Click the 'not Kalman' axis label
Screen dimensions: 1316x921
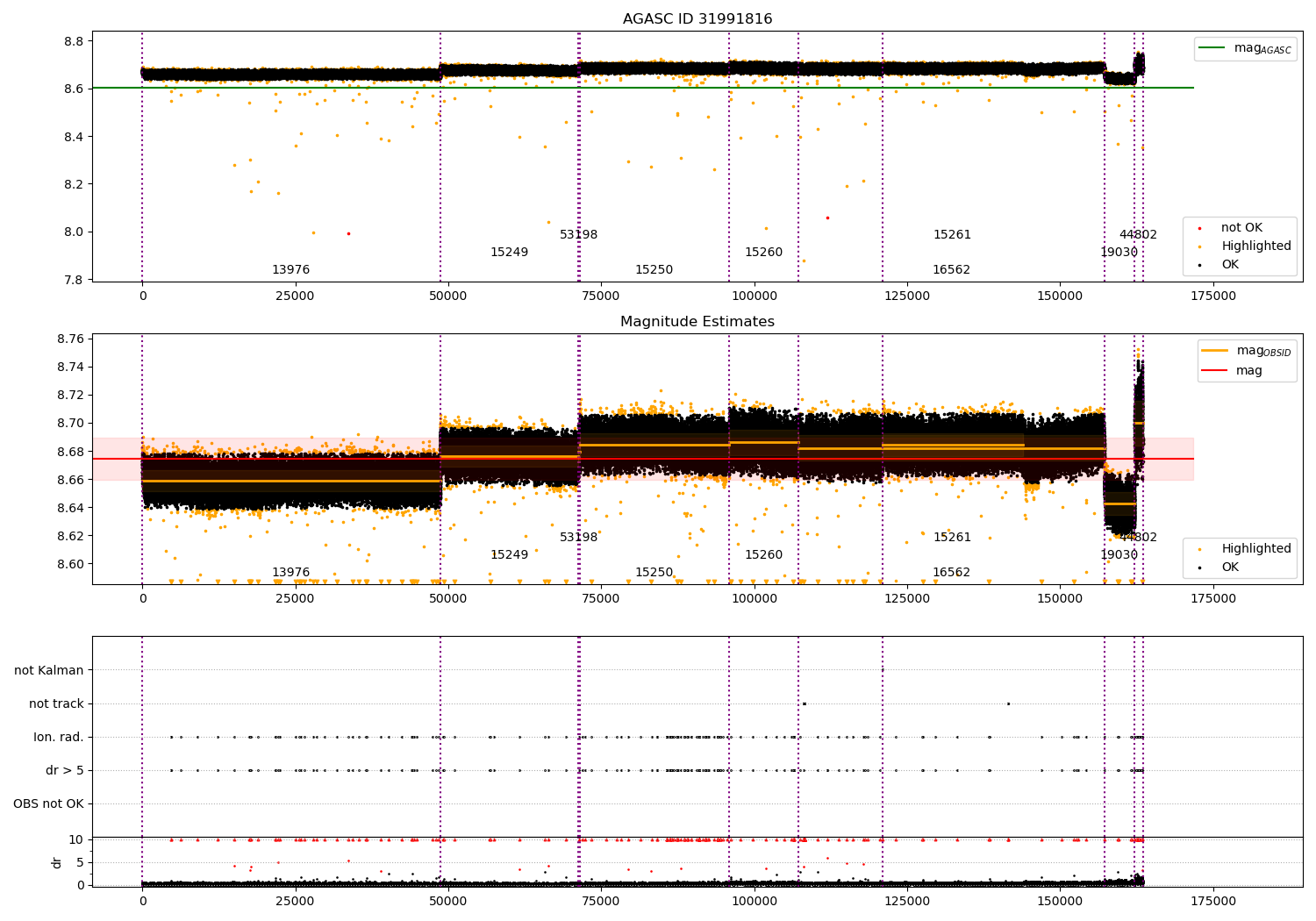[x=49, y=670]
